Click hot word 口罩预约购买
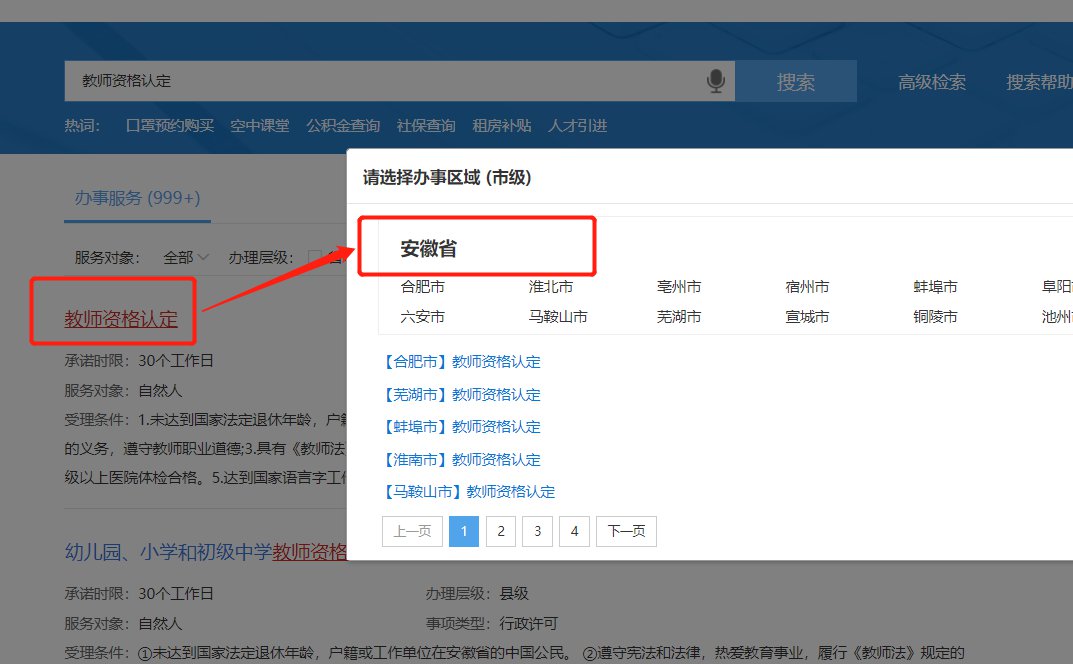The image size is (1073, 664). click(170, 126)
